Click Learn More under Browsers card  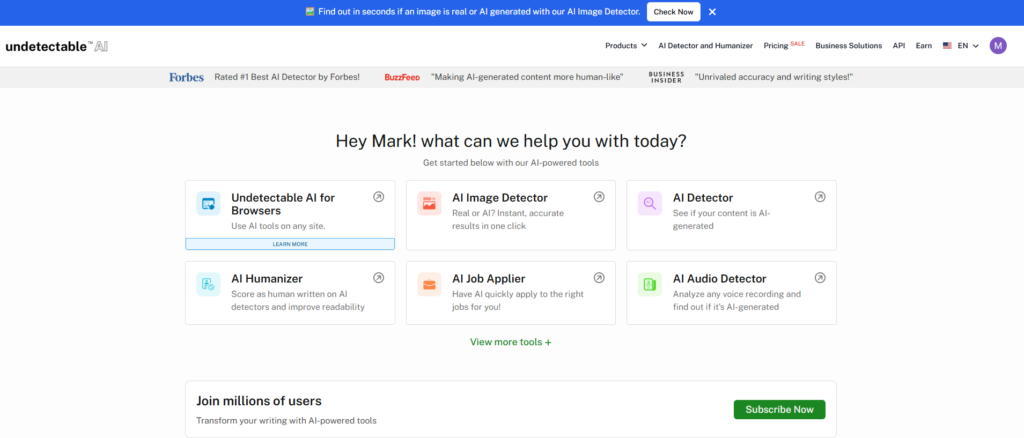290,244
